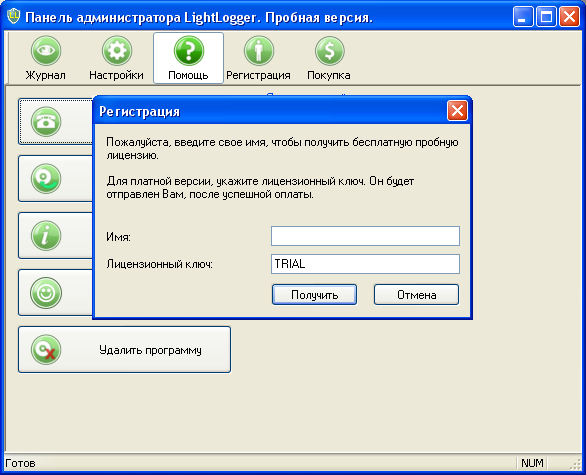This screenshot has height=475, width=586.
Task: Open Регистрация from the main toolbar
Action: pos(258,58)
